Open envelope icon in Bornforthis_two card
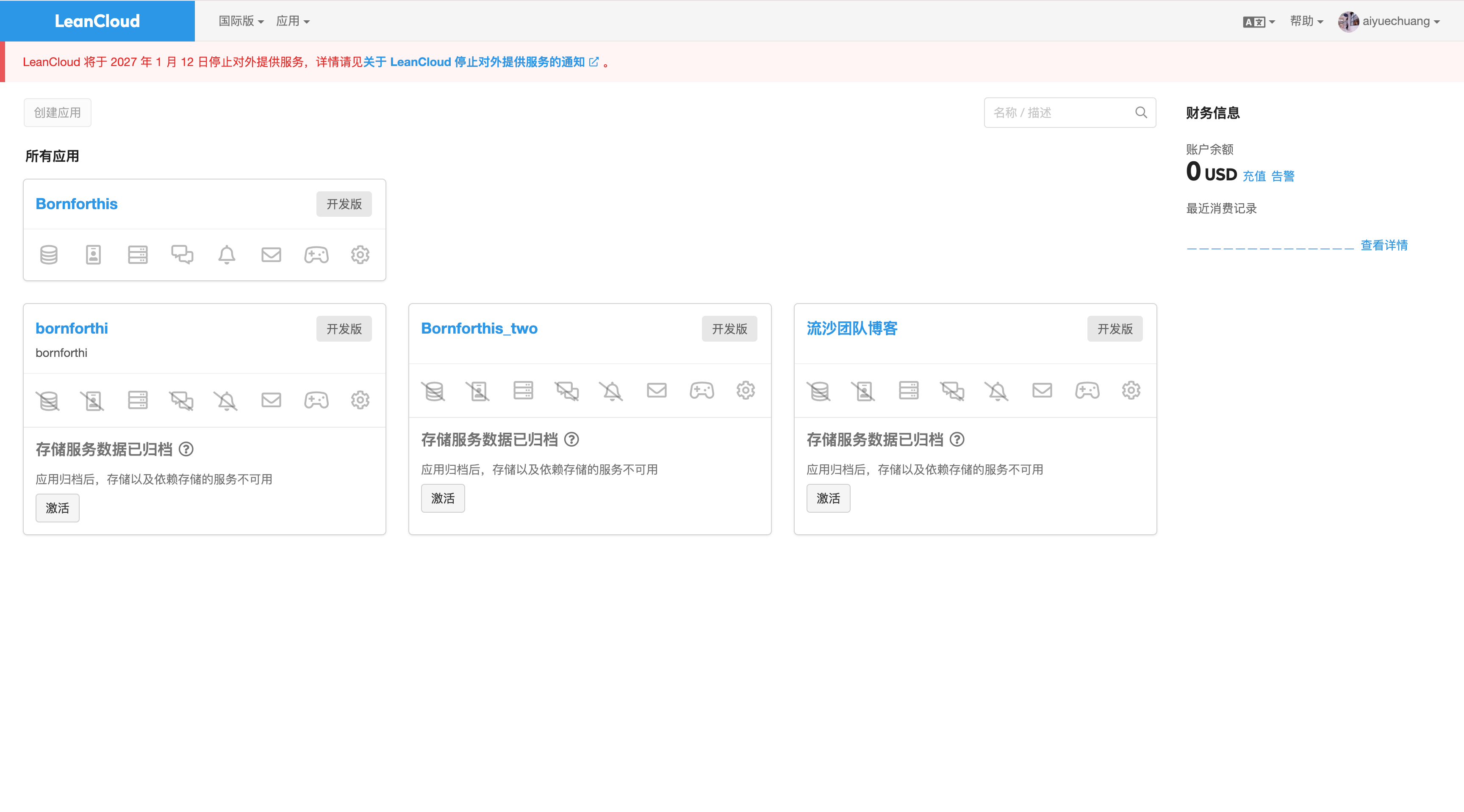This screenshot has width=1464, height=812. pos(657,391)
